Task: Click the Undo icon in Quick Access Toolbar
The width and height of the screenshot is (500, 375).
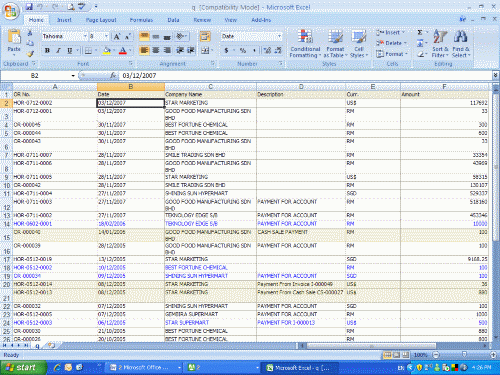Action: [40, 7]
